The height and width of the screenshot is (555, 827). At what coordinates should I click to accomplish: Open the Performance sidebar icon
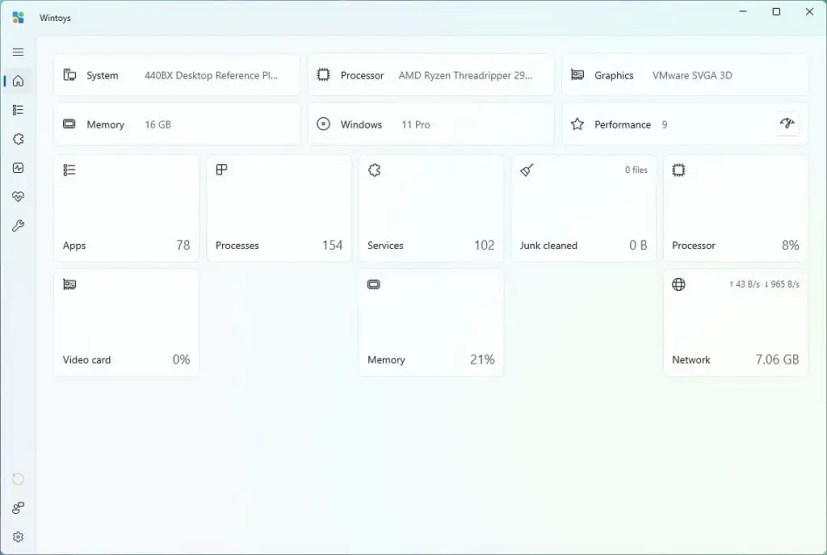click(x=18, y=168)
